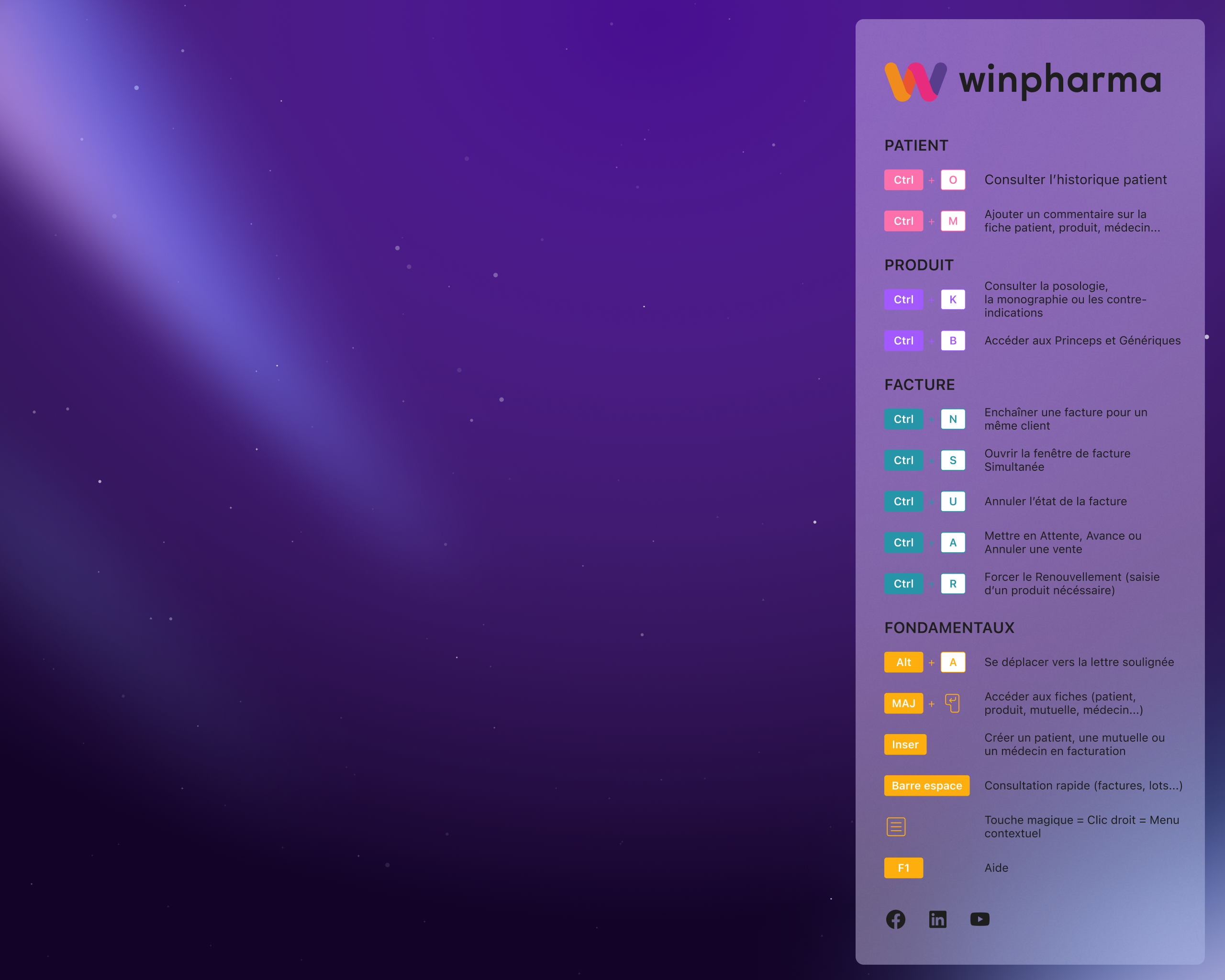
Task: Click the M key for adding comment
Action: tap(953, 221)
